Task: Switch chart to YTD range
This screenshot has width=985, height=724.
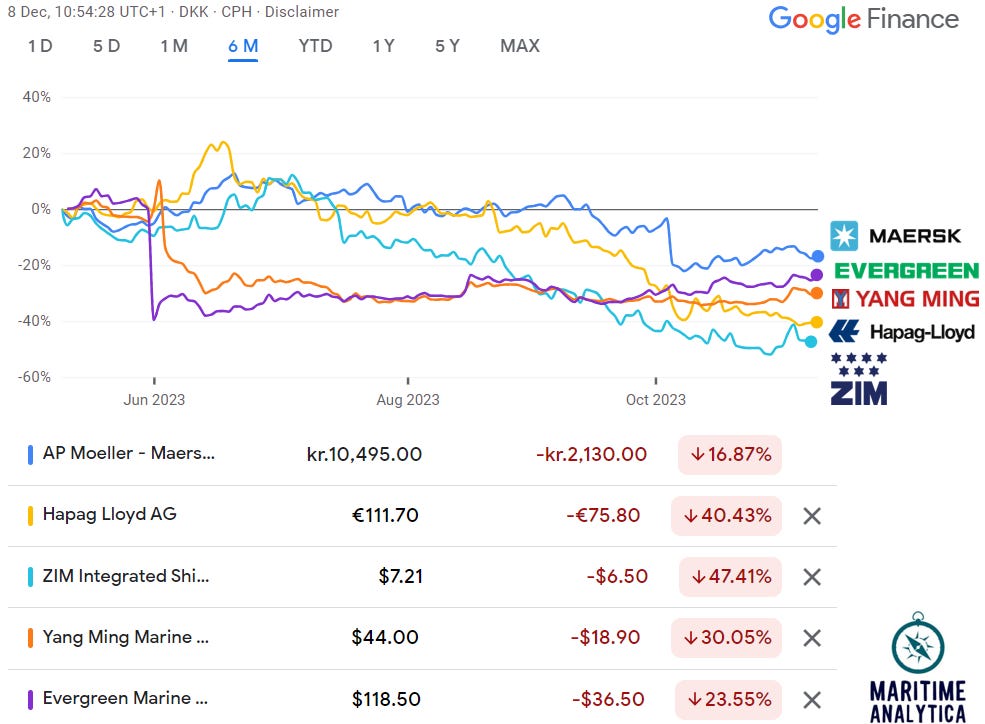Action: pos(315,46)
